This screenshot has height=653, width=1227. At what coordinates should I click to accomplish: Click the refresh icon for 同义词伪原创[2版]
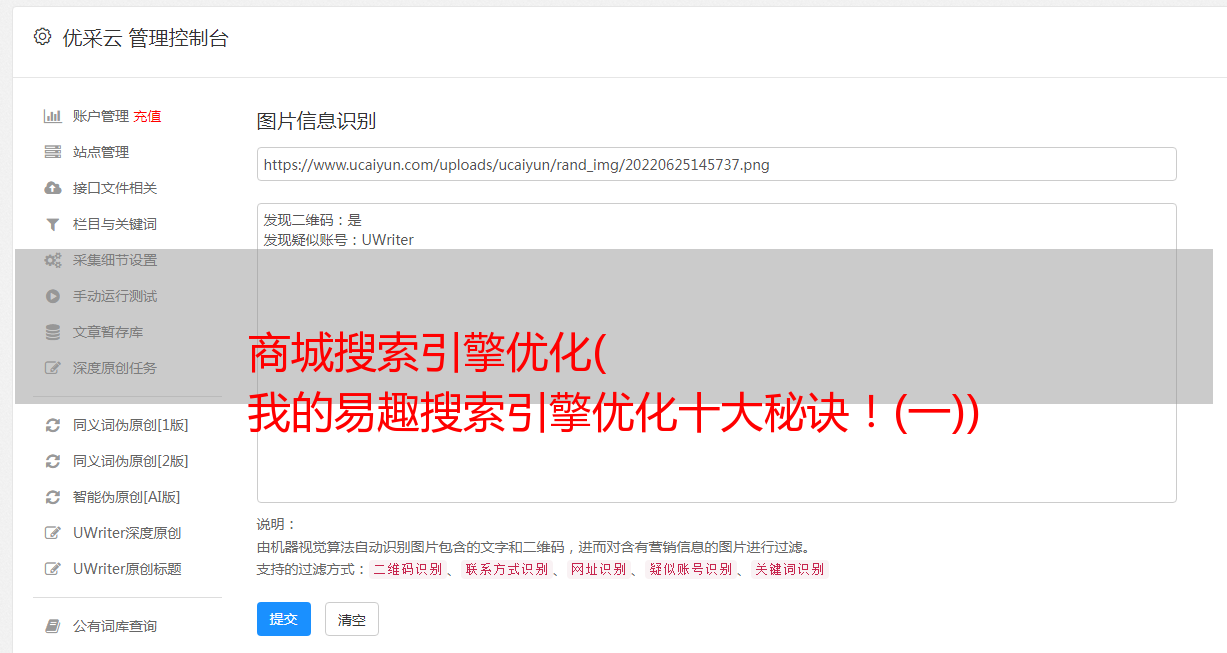tap(53, 461)
